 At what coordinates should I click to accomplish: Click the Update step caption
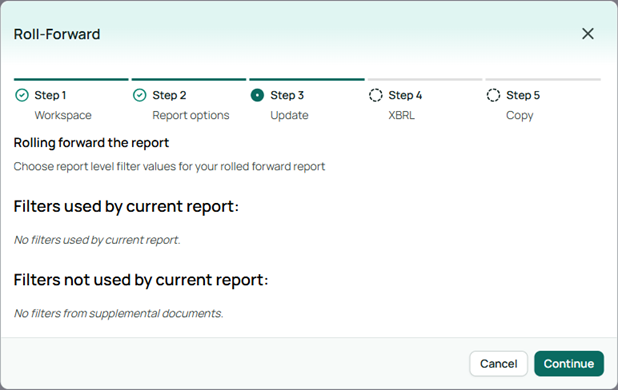289,115
